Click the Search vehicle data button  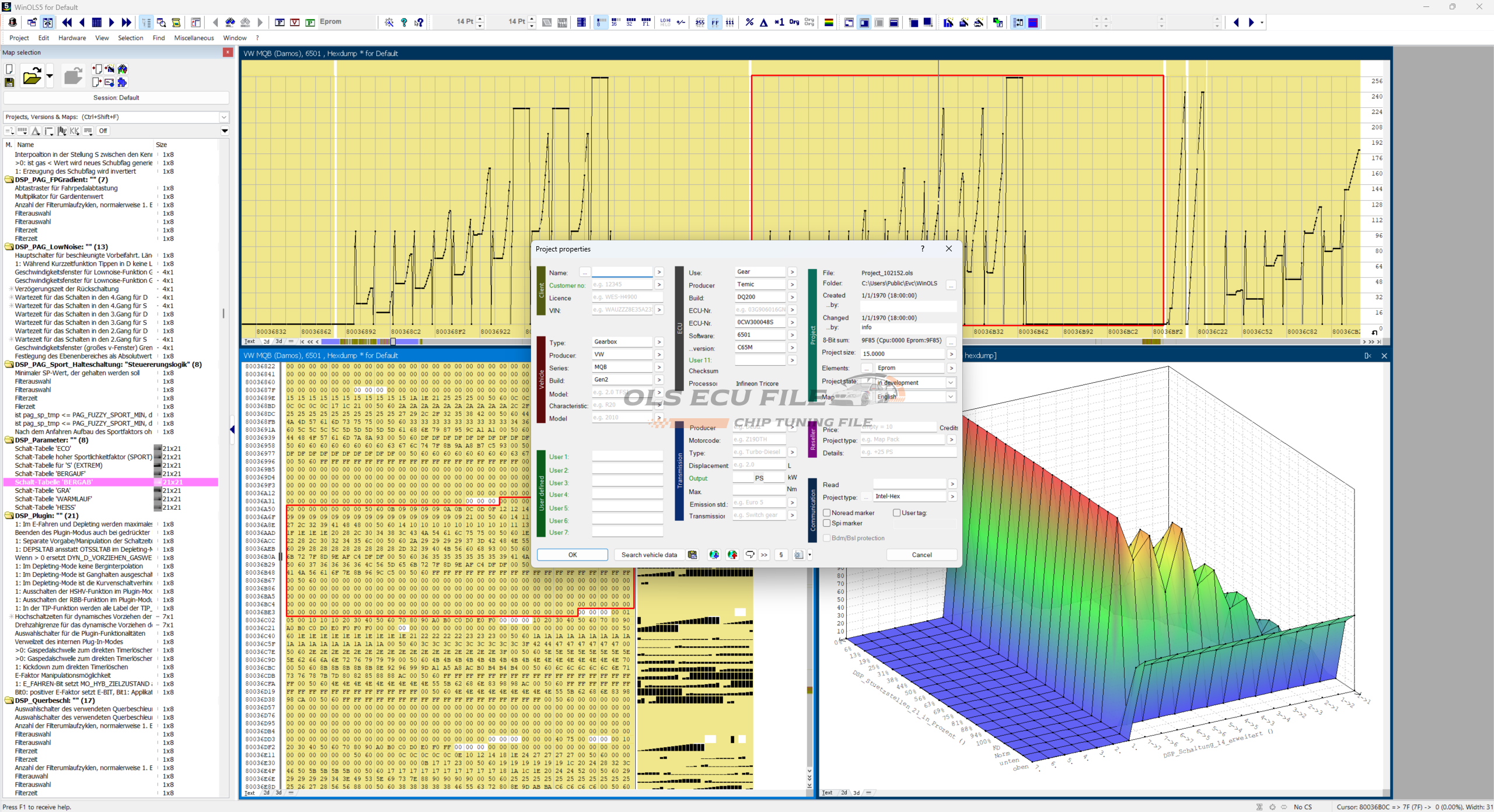coord(649,555)
